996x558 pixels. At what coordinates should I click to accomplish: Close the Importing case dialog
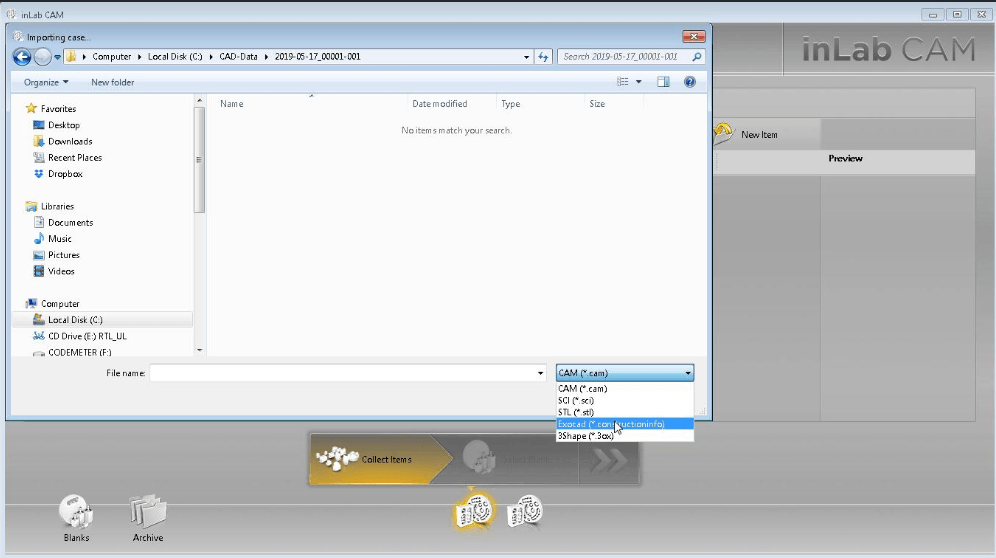click(x=694, y=36)
